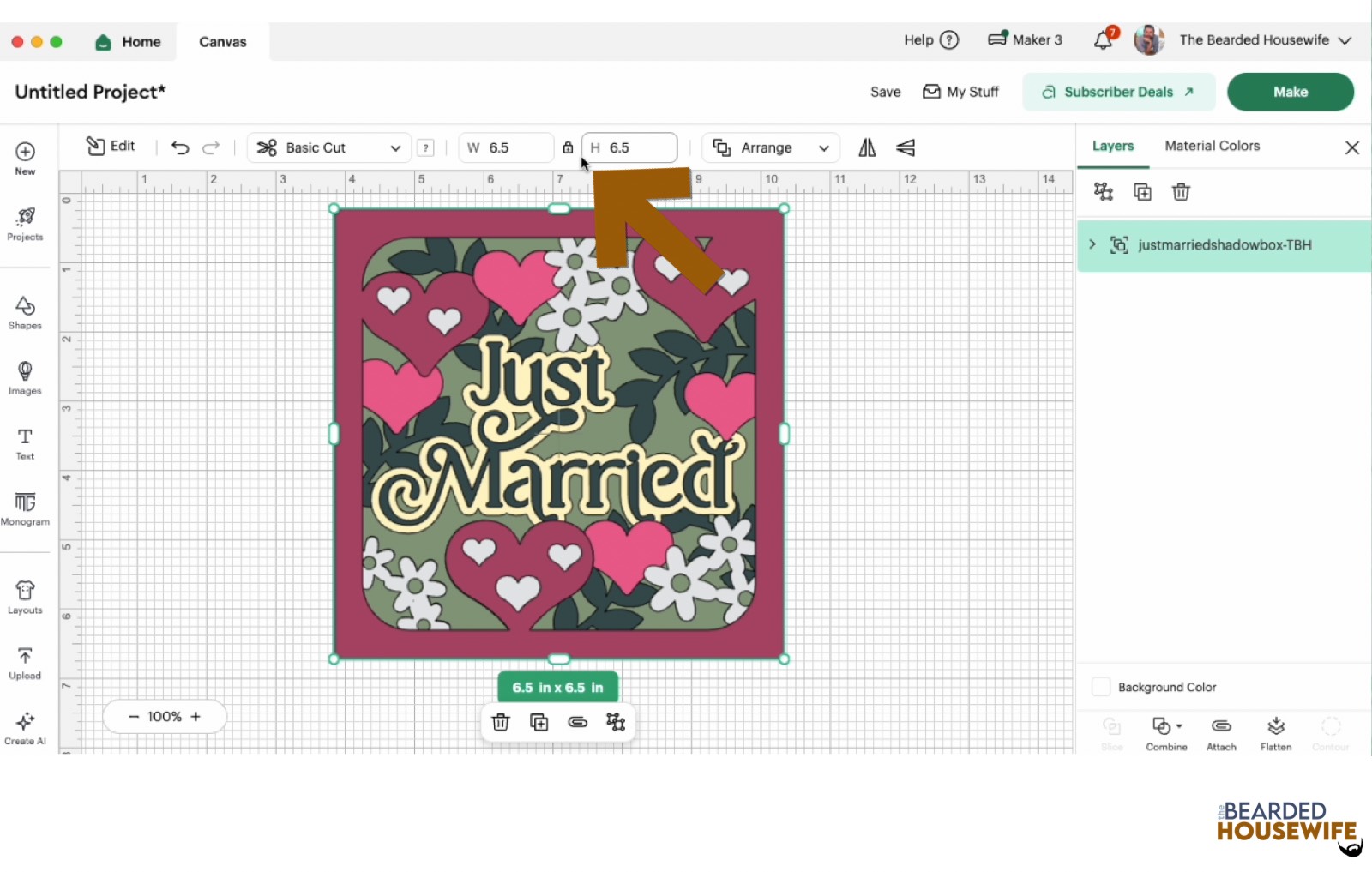Open the Basic Cut operation dropdown
Viewport: 1372px width, 872px height.
click(x=328, y=147)
